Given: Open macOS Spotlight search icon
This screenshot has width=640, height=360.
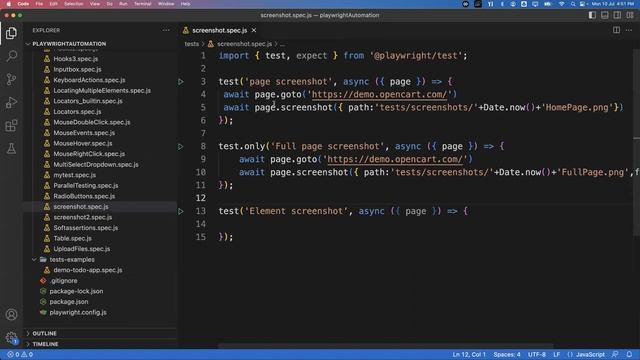Looking at the screenshot, I should point(573,4).
